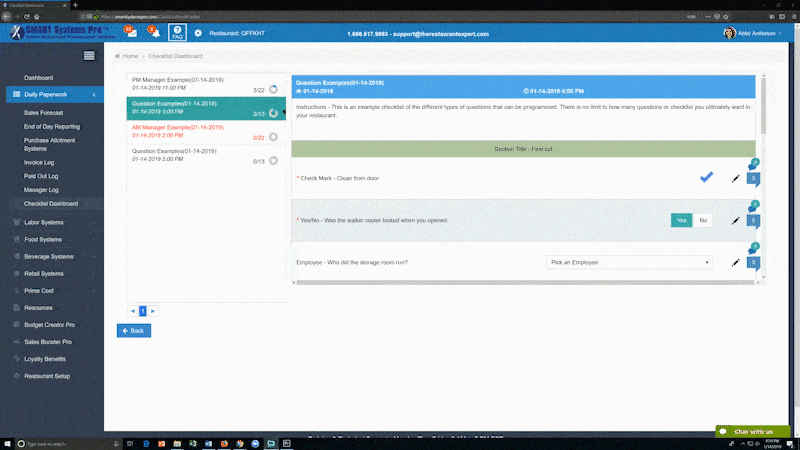The height and width of the screenshot is (450, 800).
Task: Open End of Day Reporting
Action: pyautogui.click(x=52, y=127)
